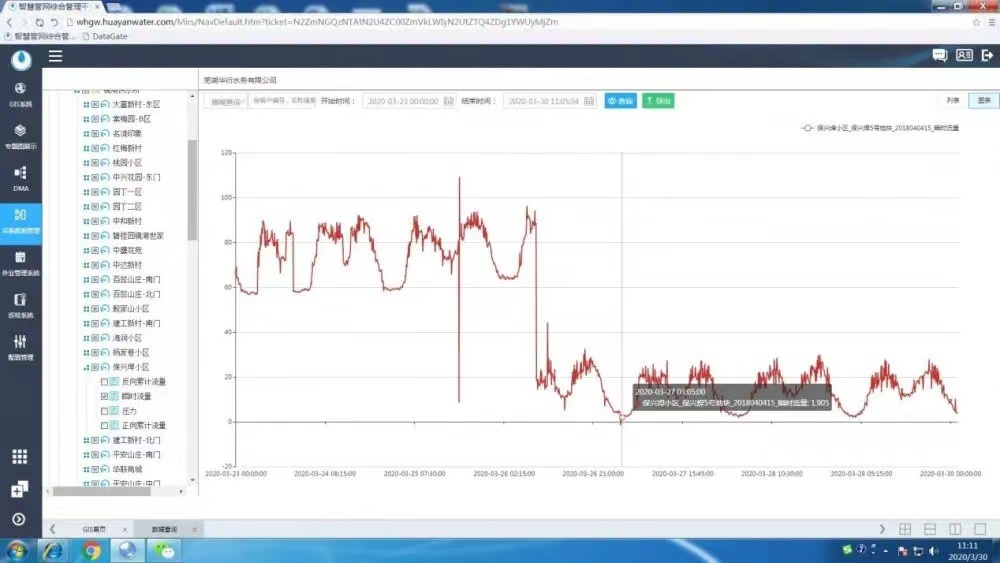
Task: Expand the 海祥小区 tree node
Action: click(x=86, y=338)
